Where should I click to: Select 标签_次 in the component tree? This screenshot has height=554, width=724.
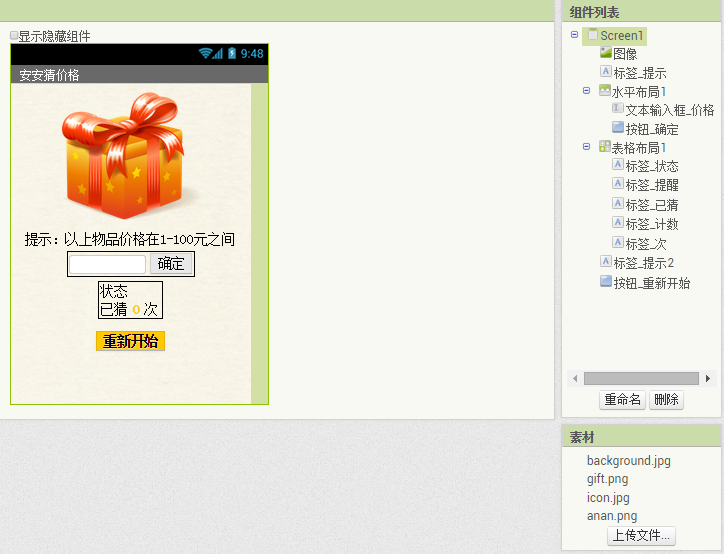(646, 243)
